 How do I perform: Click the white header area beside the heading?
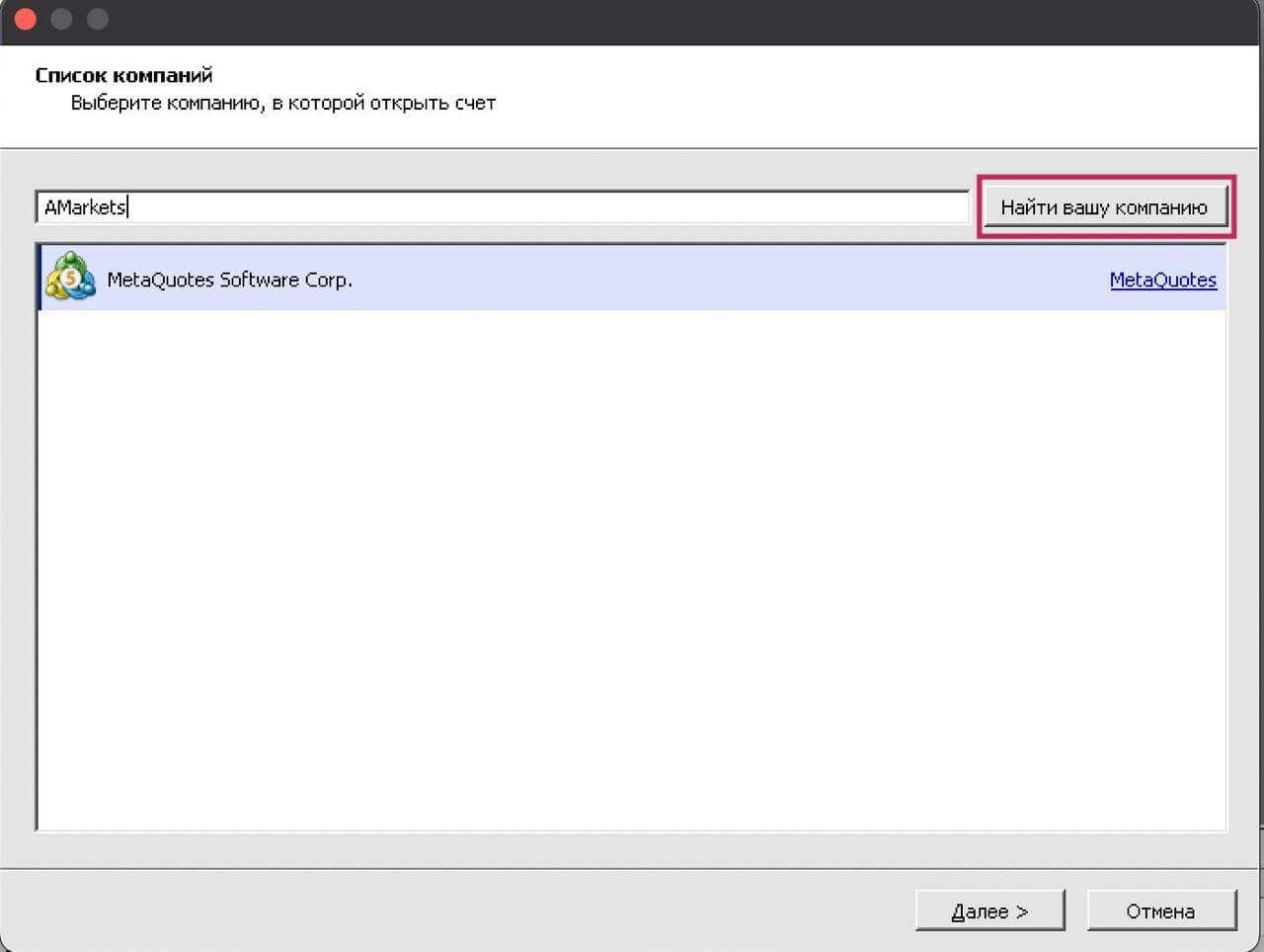pyautogui.click(x=790, y=89)
